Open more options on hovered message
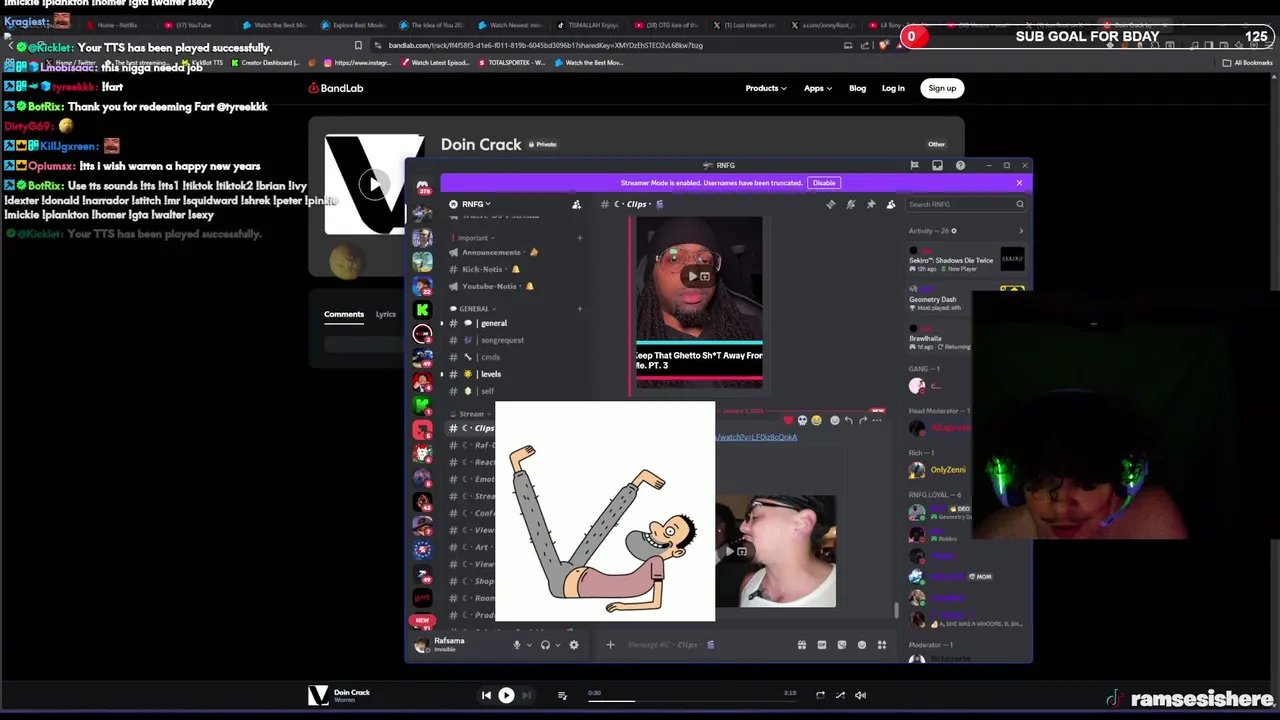1280x720 pixels. pyautogui.click(x=877, y=420)
